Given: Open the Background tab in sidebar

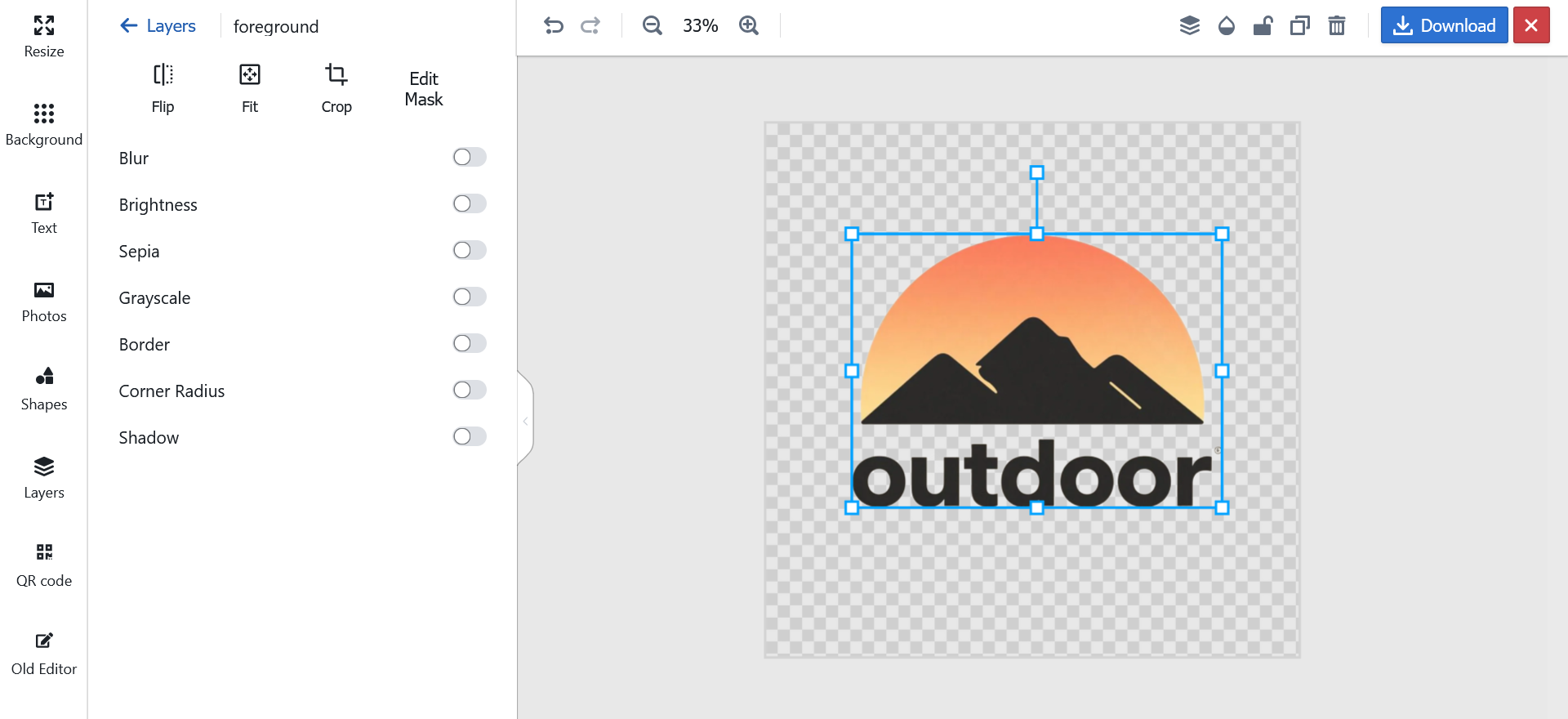Looking at the screenshot, I should click(44, 124).
